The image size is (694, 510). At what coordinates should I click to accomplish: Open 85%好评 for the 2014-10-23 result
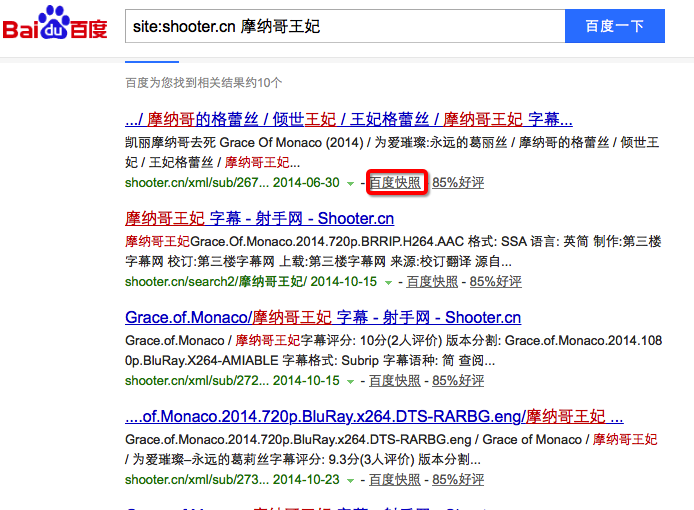tap(458, 479)
